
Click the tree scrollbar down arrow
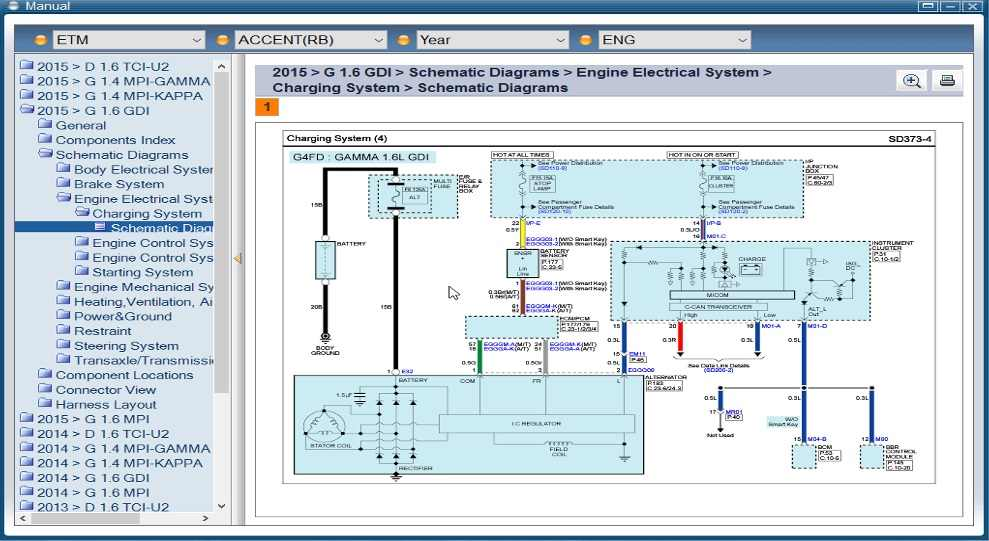coord(222,506)
